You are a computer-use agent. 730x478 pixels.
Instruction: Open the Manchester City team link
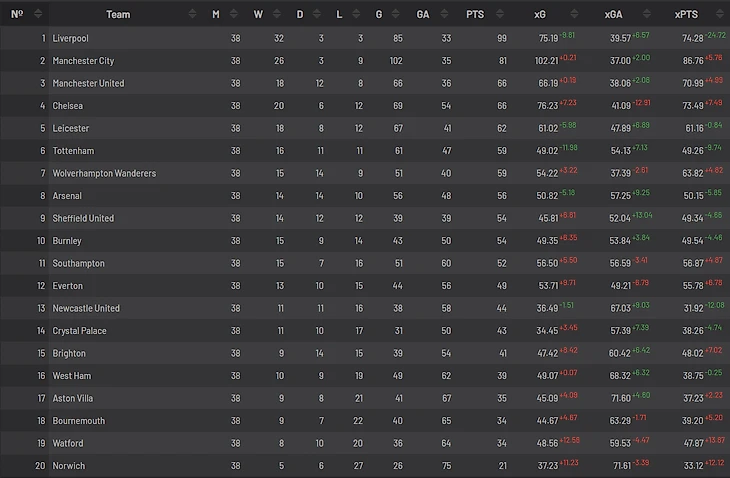tap(83, 61)
